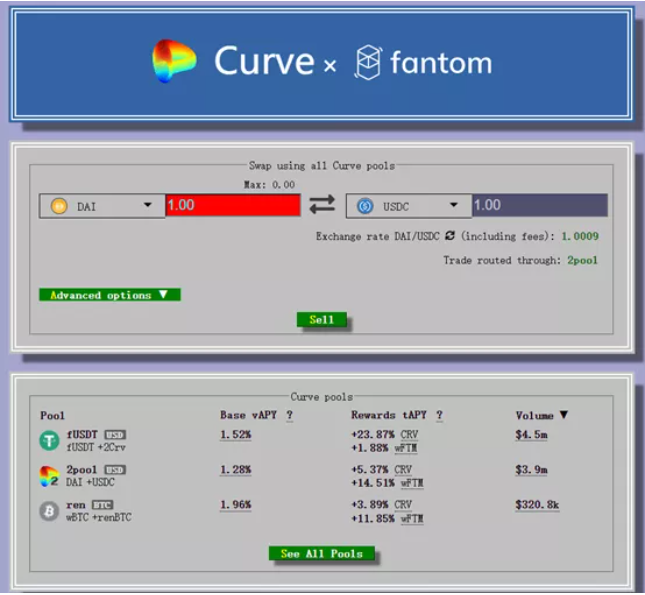Open the DAI token dropdown

147,206
